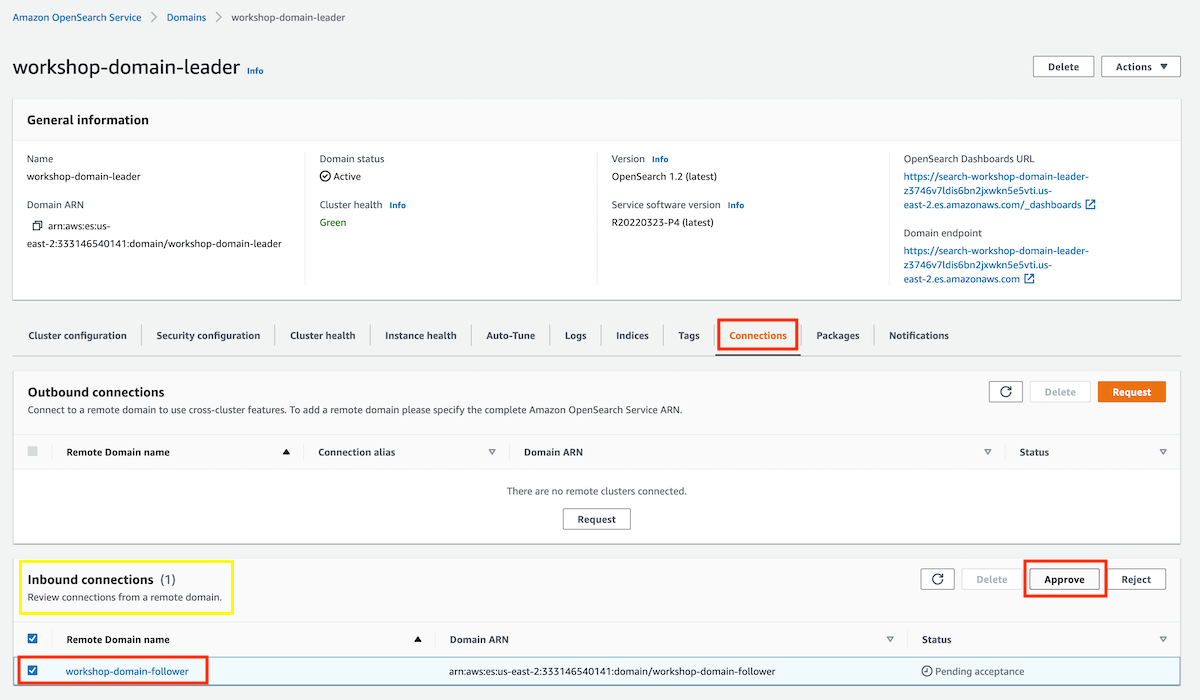Approve the inbound connection request

tap(1065, 579)
